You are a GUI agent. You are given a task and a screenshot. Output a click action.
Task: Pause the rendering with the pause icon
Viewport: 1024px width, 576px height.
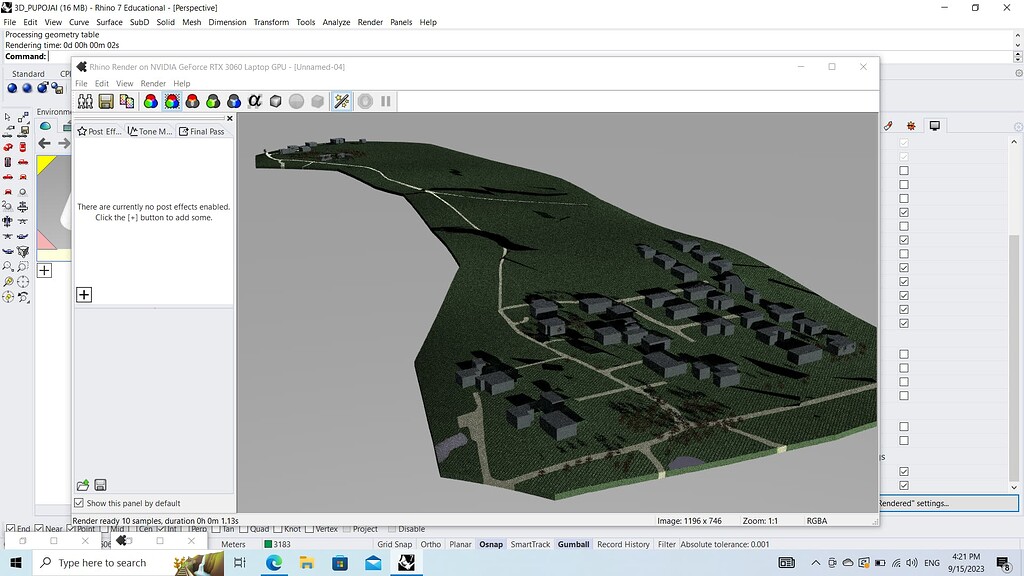coord(384,100)
